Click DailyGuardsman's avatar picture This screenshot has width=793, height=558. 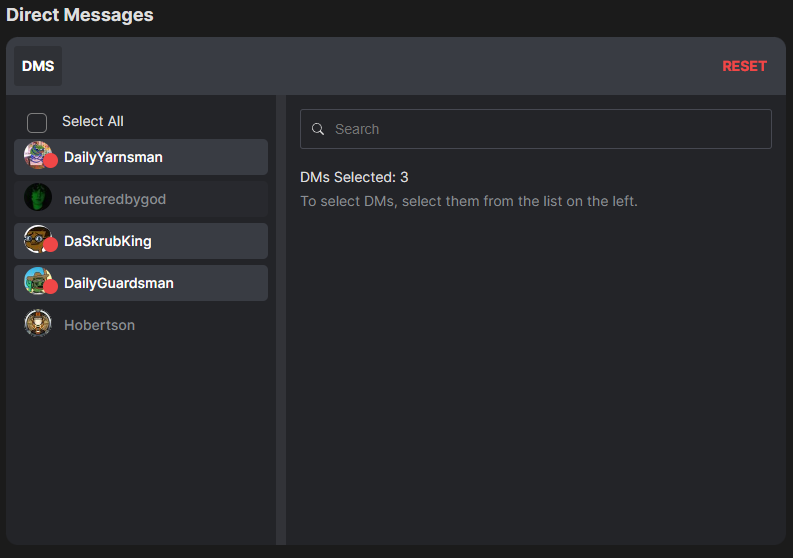point(36,281)
